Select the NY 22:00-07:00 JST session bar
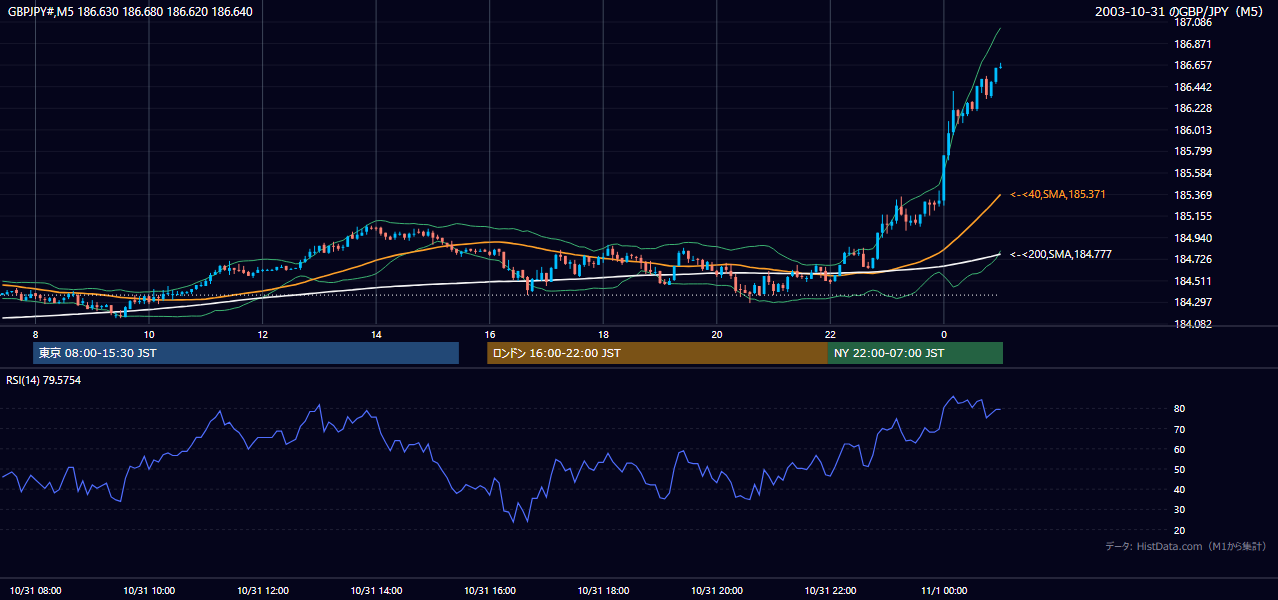1278x600 pixels. [915, 353]
